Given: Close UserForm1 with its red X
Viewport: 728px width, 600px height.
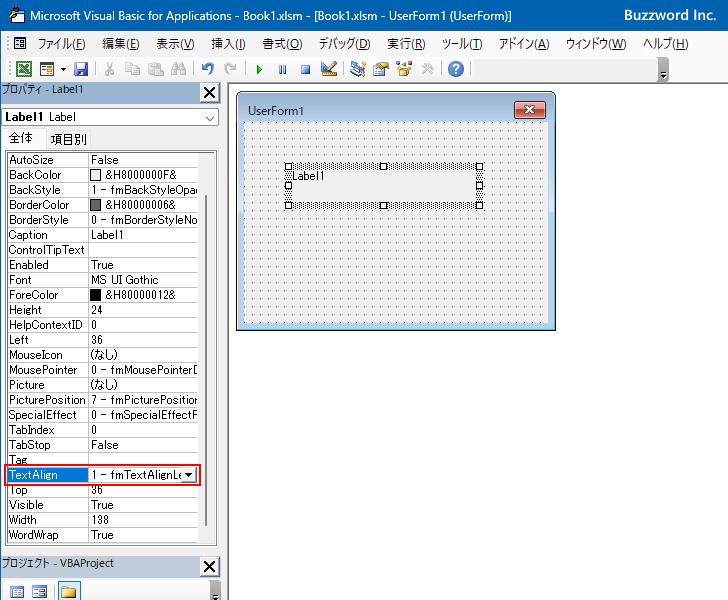Looking at the screenshot, I should tap(530, 110).
